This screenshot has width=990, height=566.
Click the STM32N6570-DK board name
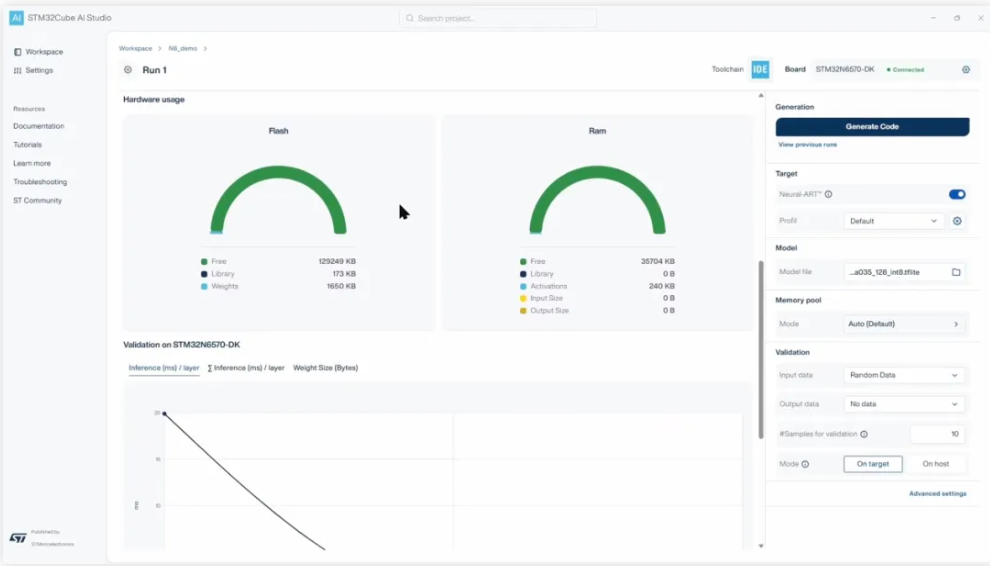(845, 69)
